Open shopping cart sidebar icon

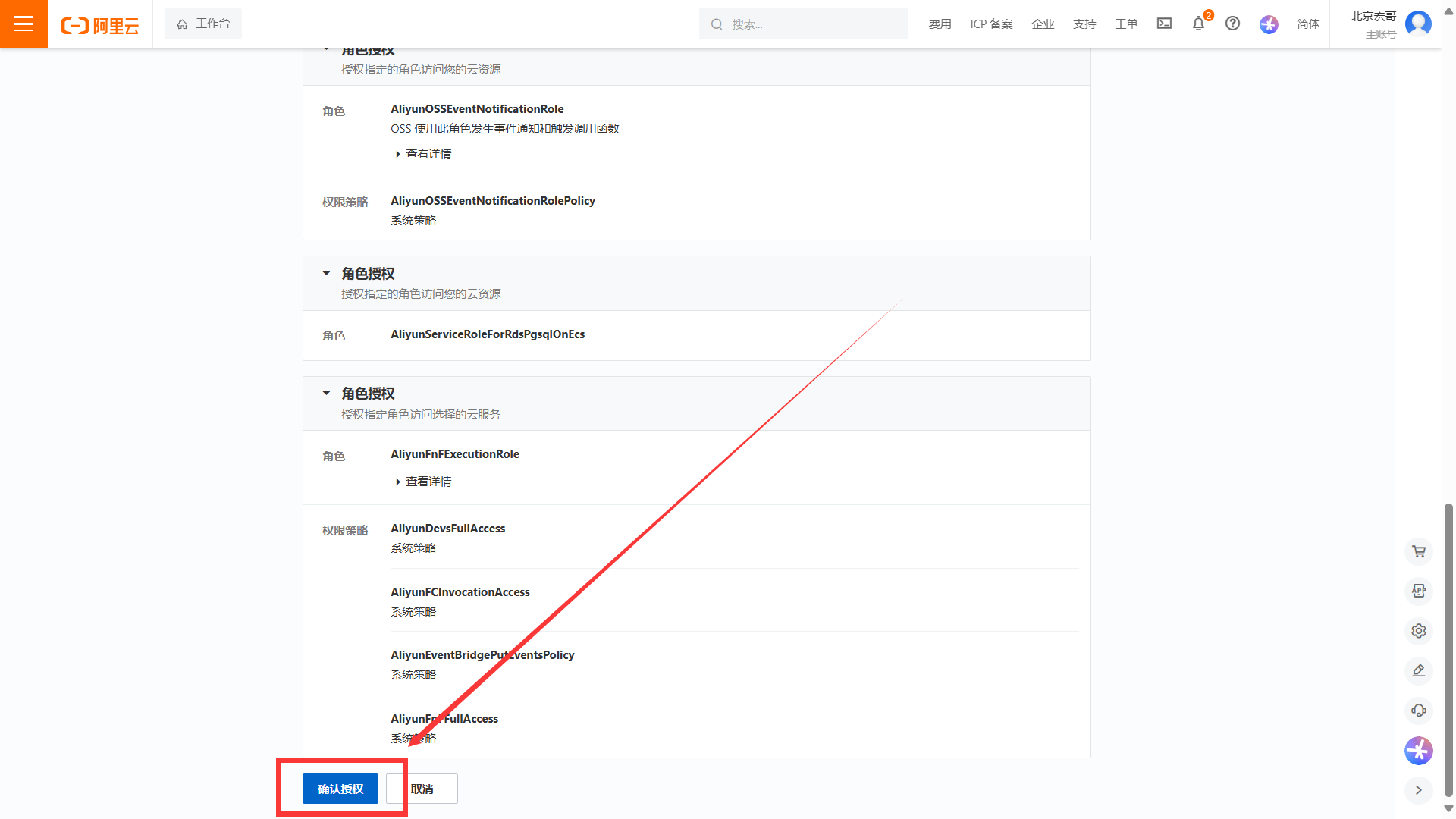tap(1419, 551)
